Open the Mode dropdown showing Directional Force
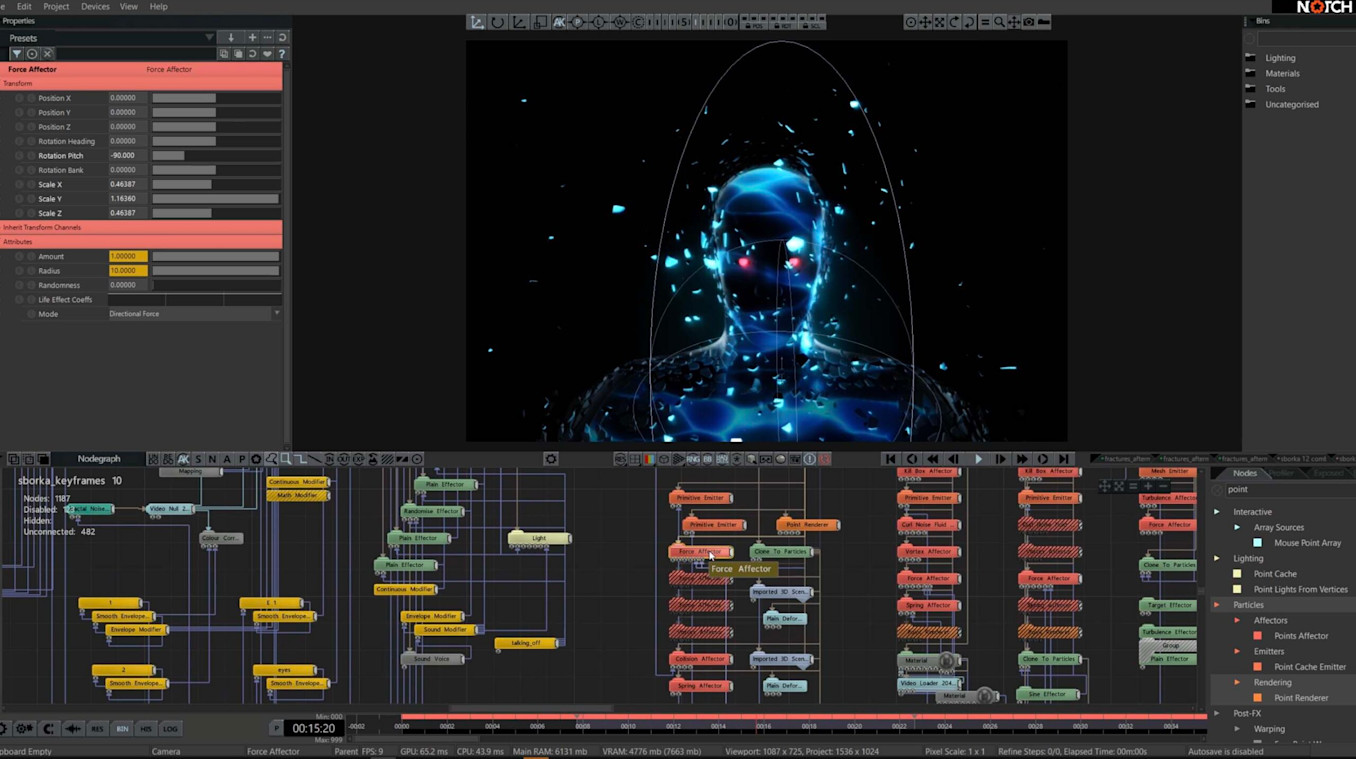The width and height of the screenshot is (1356, 759). coord(194,314)
